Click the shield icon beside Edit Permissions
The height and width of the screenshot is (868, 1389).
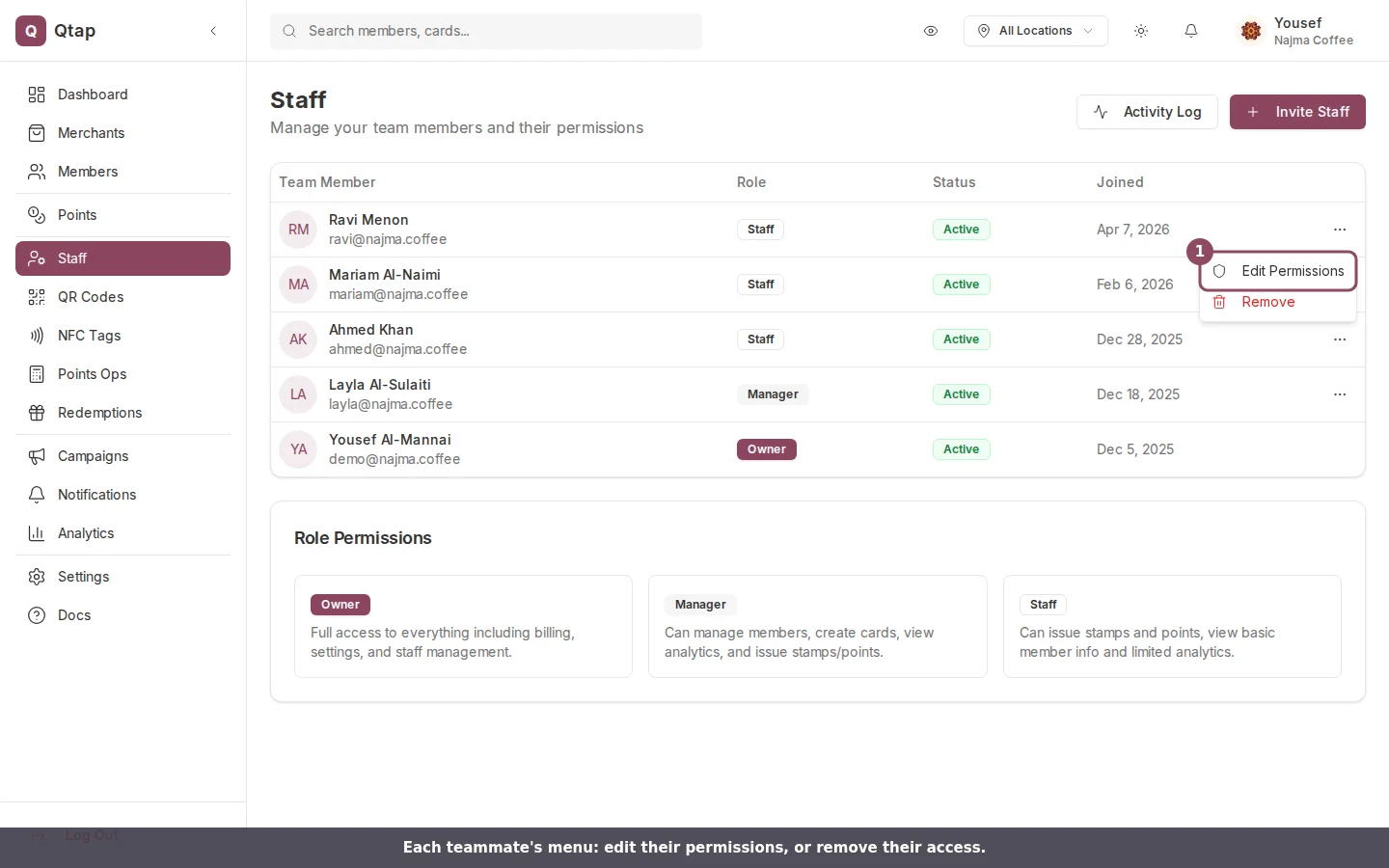coord(1219,271)
